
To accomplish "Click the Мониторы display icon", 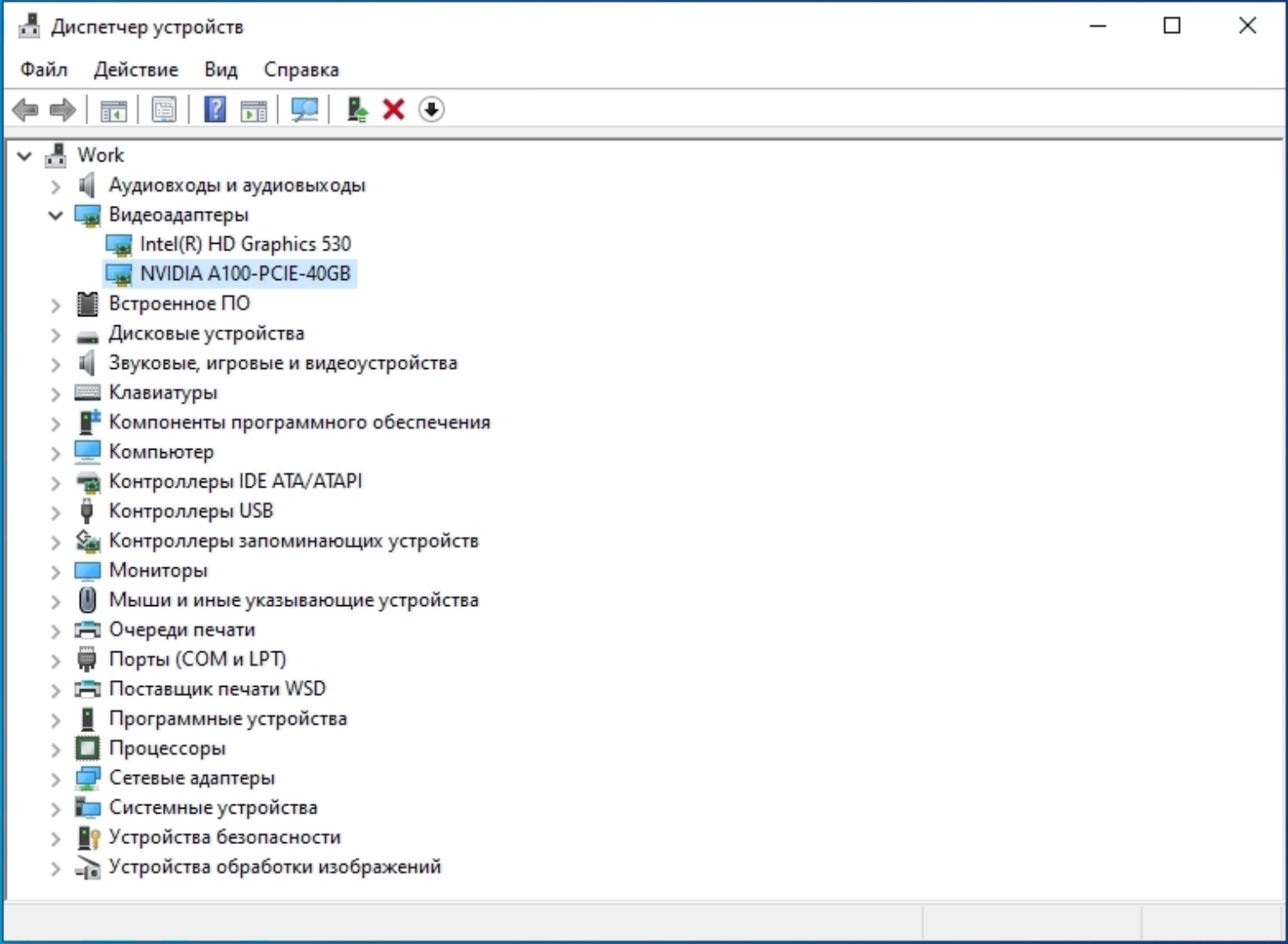I will coord(87,571).
